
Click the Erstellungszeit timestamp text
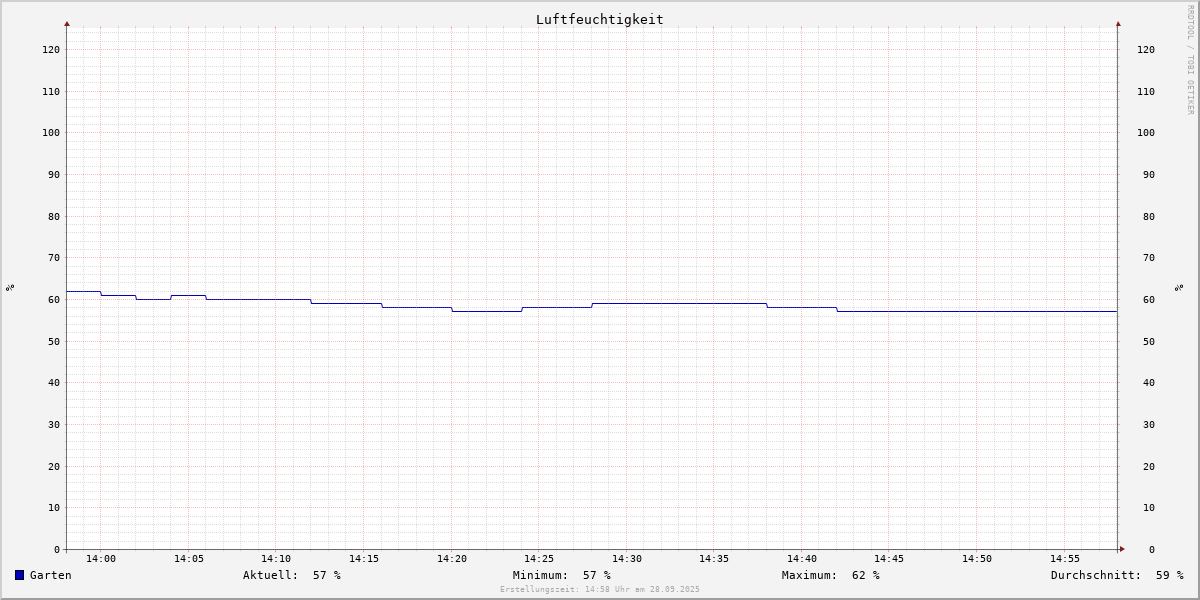tap(600, 589)
